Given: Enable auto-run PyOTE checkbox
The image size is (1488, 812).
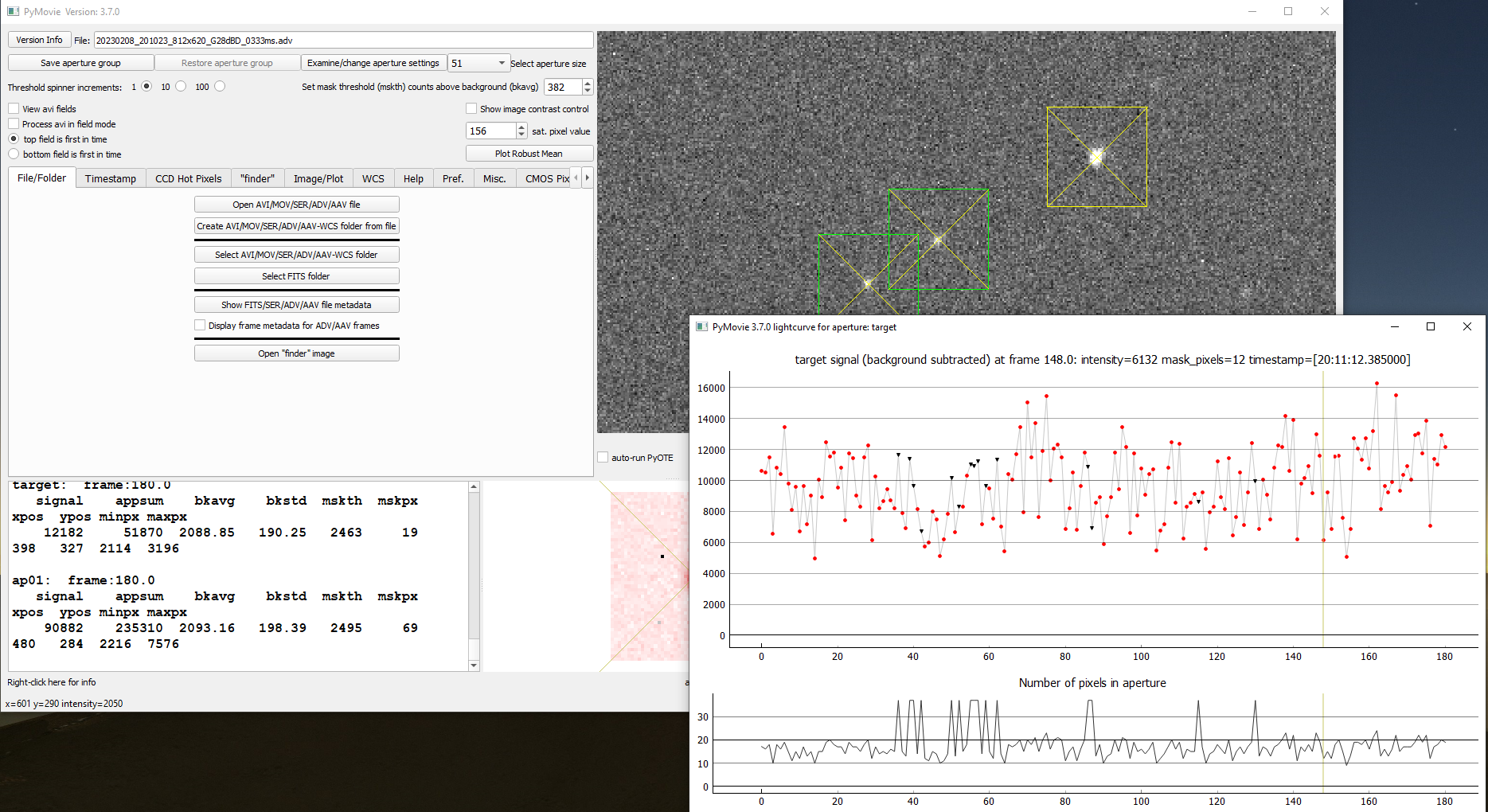Looking at the screenshot, I should click(603, 457).
